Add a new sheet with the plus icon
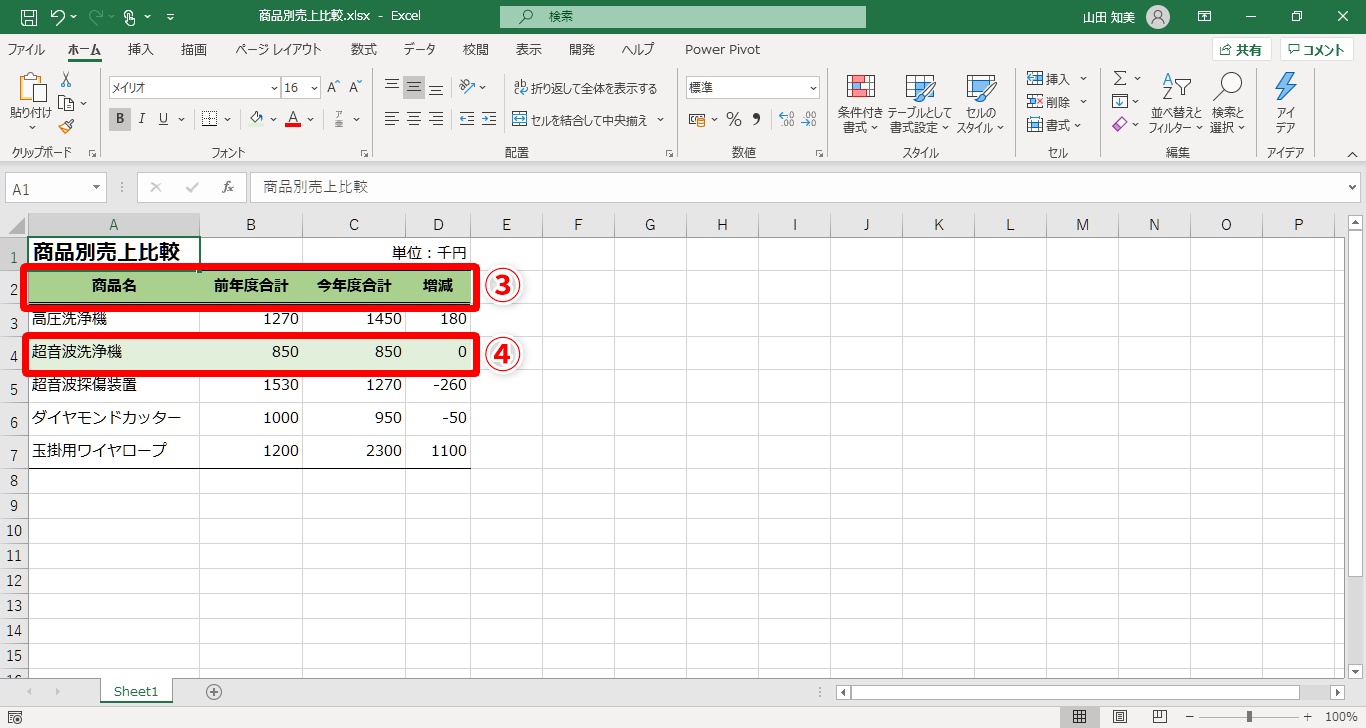Viewport: 1366px width, 728px height. pos(213,691)
